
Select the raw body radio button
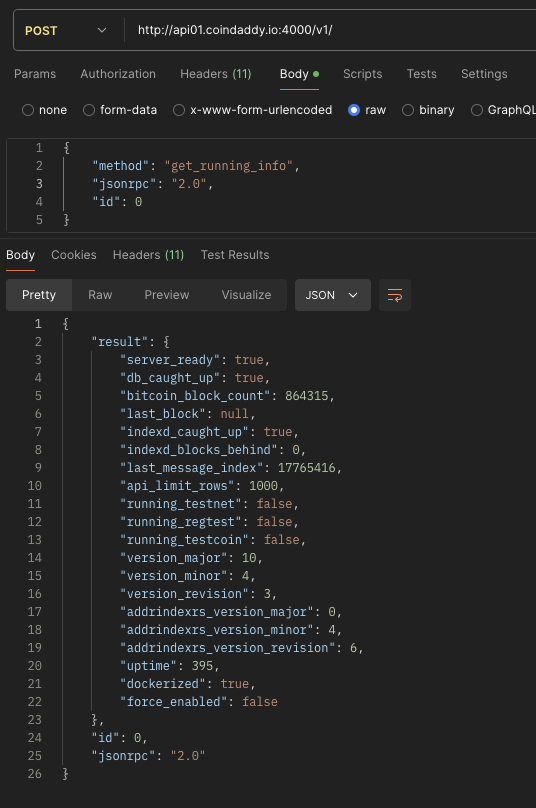click(x=354, y=110)
